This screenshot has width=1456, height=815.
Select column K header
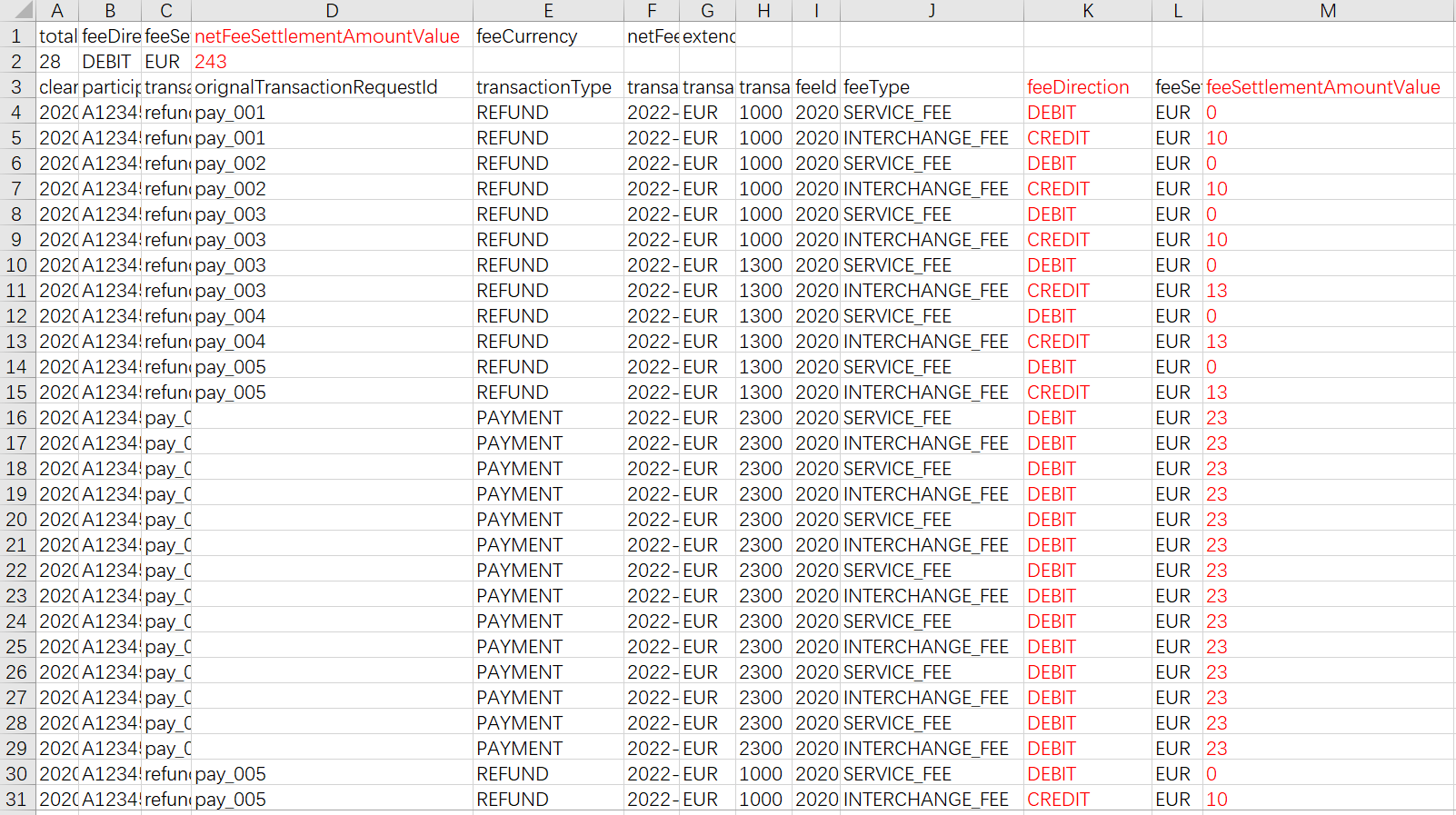tap(1087, 11)
